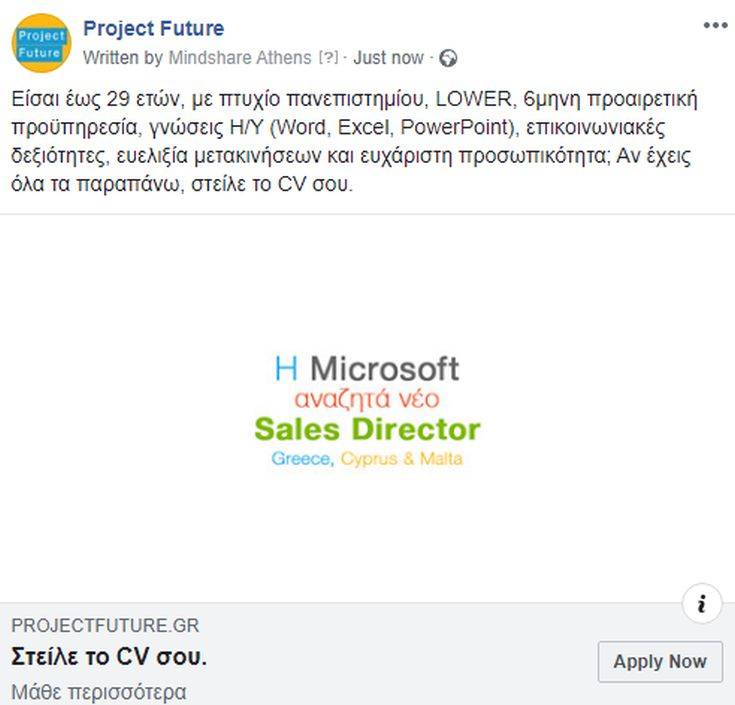Image resolution: width=735 pixels, height=705 pixels.
Task: Click the "Just now" timestamp
Action: pyautogui.click(x=388, y=58)
